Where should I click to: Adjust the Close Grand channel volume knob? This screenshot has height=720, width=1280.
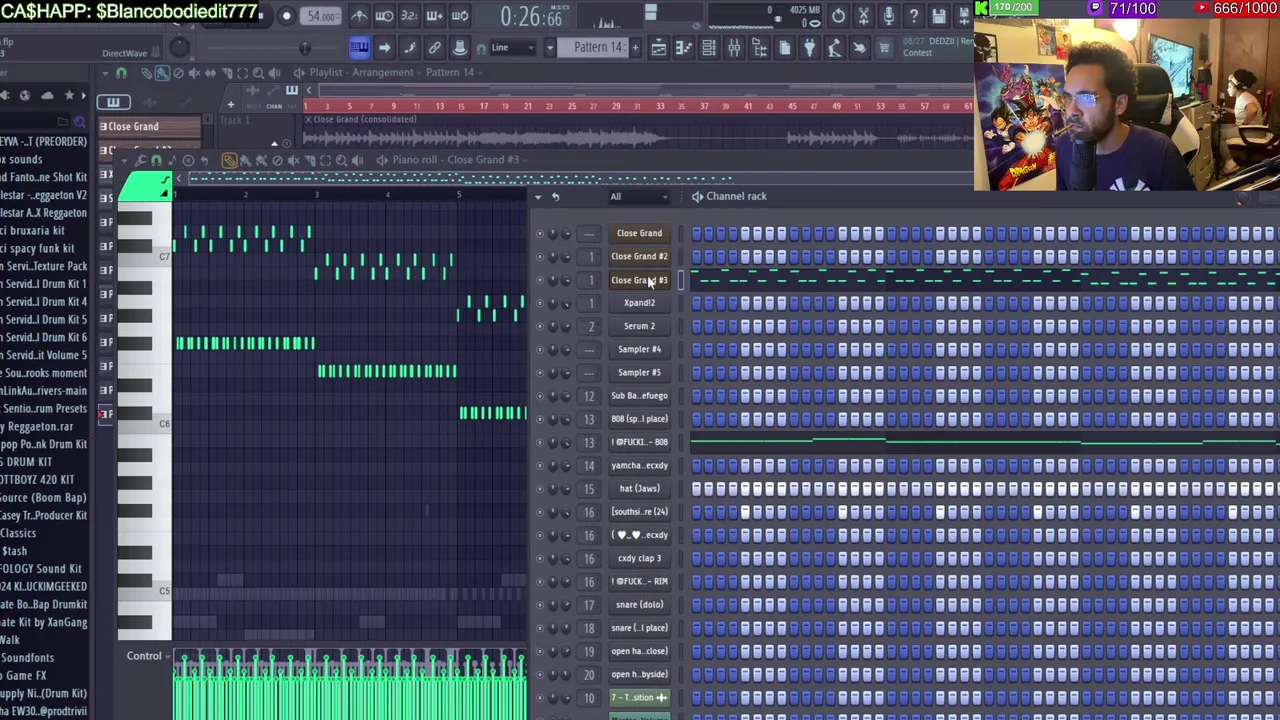coord(566,234)
